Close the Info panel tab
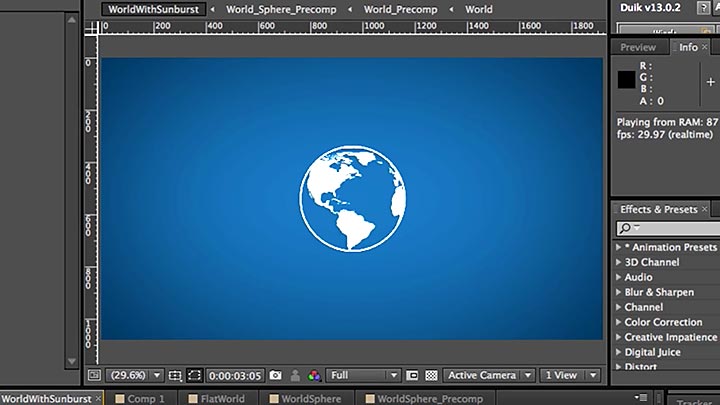The image size is (720, 405). (704, 47)
